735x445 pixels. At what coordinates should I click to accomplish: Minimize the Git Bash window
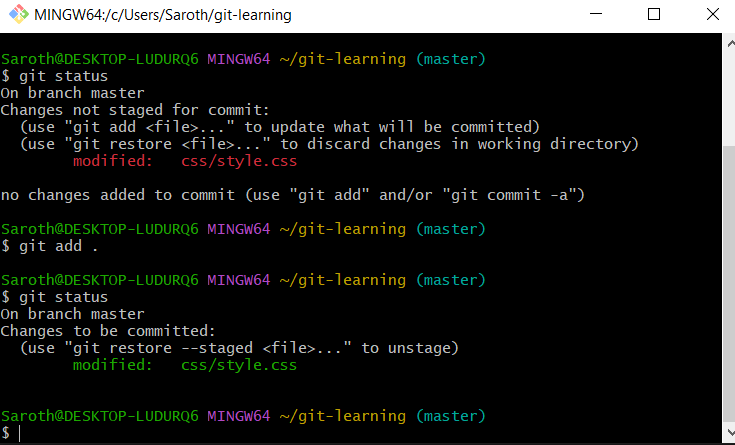coord(596,15)
